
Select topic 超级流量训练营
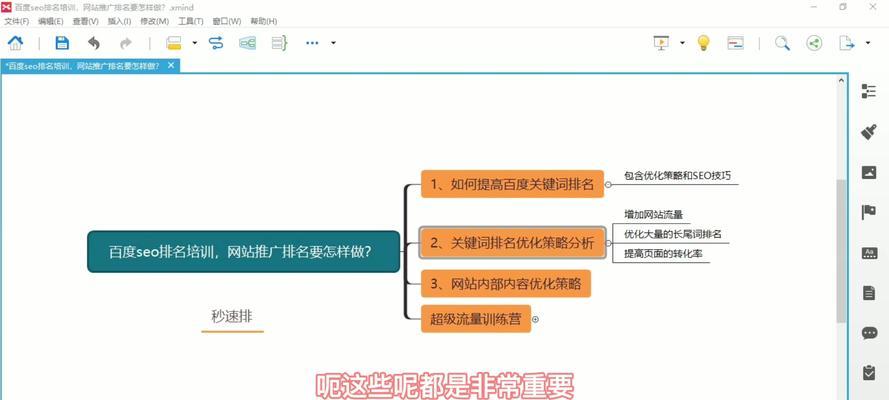pos(476,319)
